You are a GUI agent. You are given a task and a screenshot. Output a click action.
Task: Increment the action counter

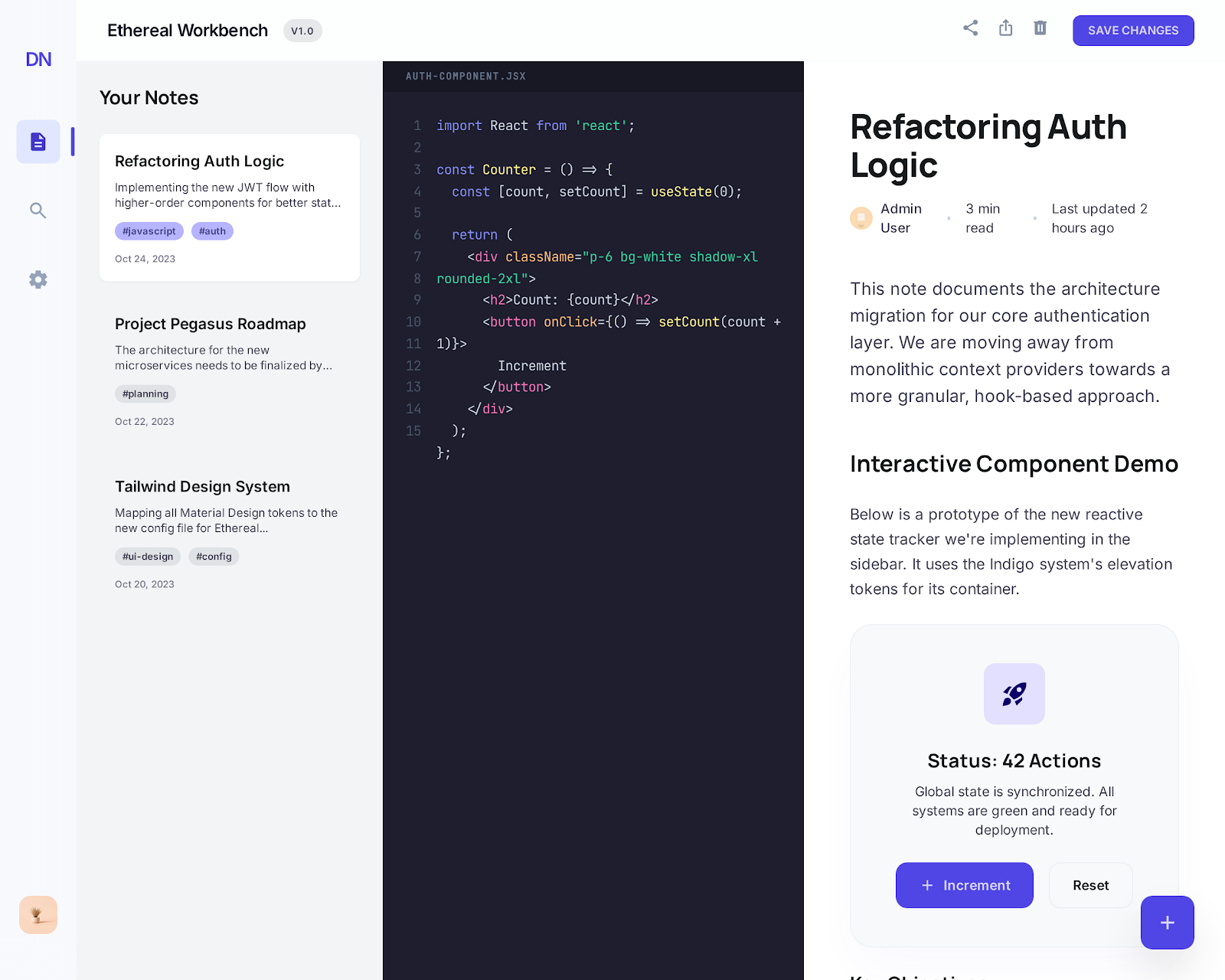(964, 885)
